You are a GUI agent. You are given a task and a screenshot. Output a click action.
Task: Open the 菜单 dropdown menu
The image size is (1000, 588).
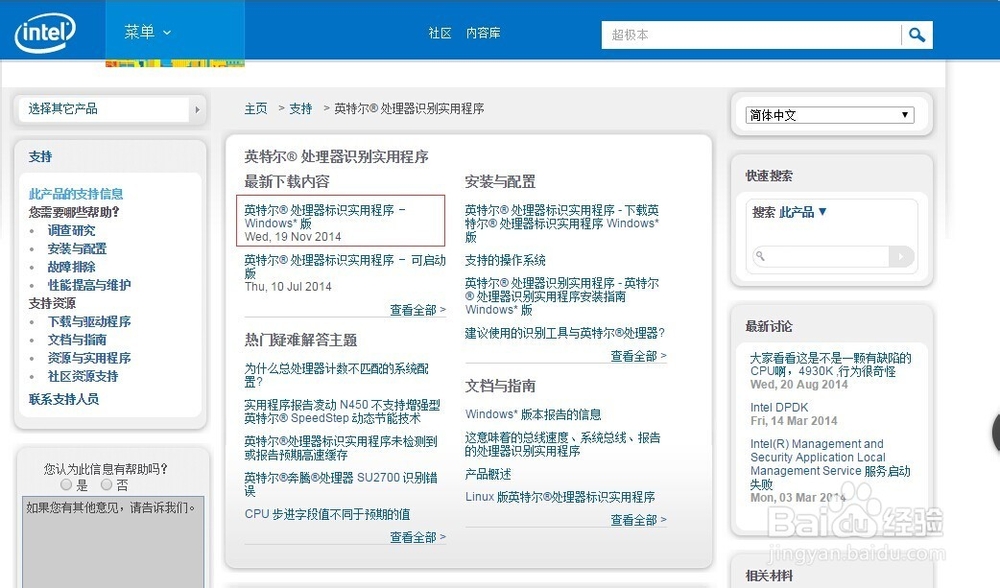(x=147, y=32)
